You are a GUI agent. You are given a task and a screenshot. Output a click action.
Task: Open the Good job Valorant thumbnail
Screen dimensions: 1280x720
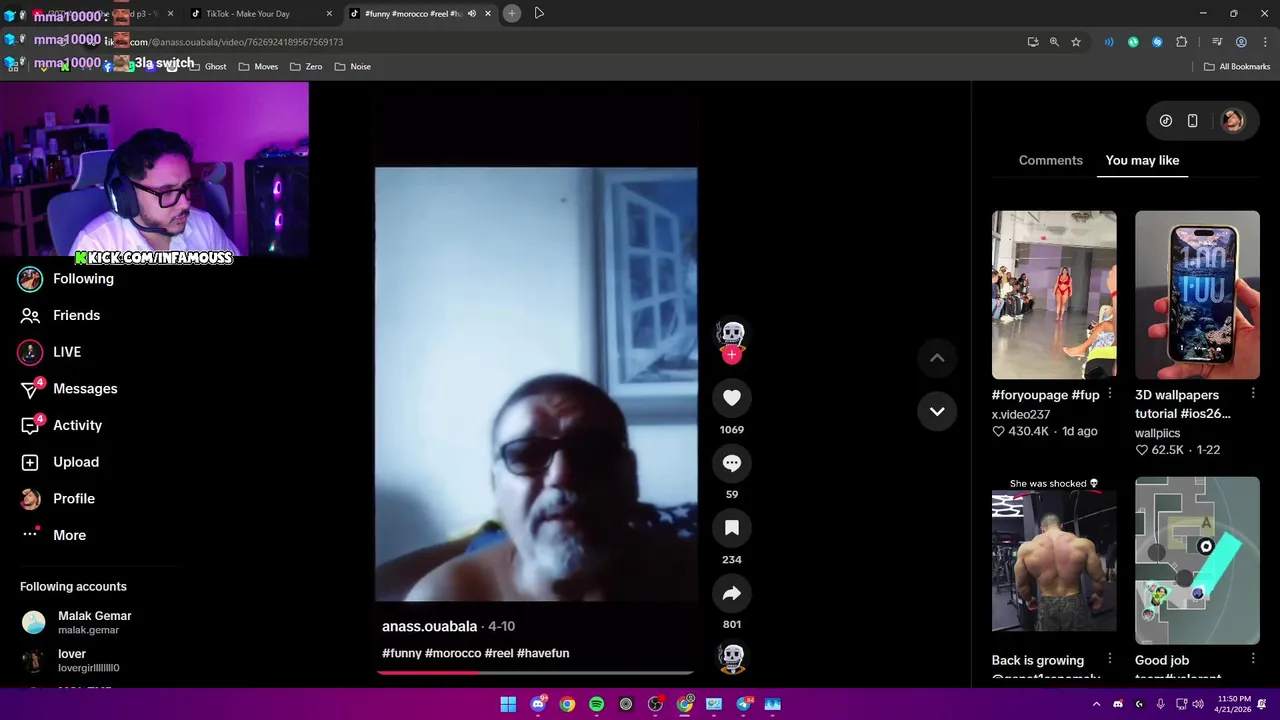click(x=1197, y=561)
